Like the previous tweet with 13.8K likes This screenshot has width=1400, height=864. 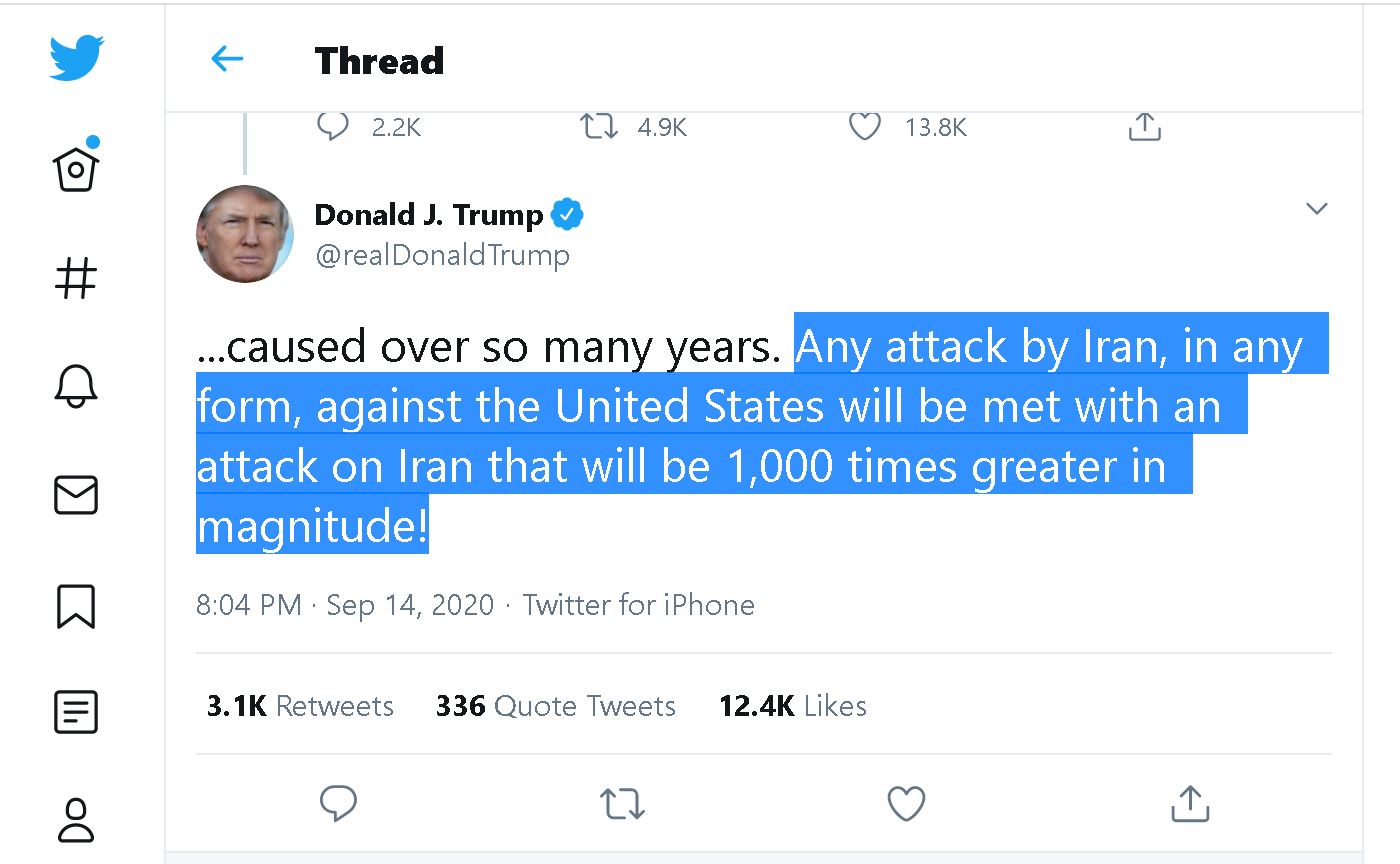tap(864, 127)
